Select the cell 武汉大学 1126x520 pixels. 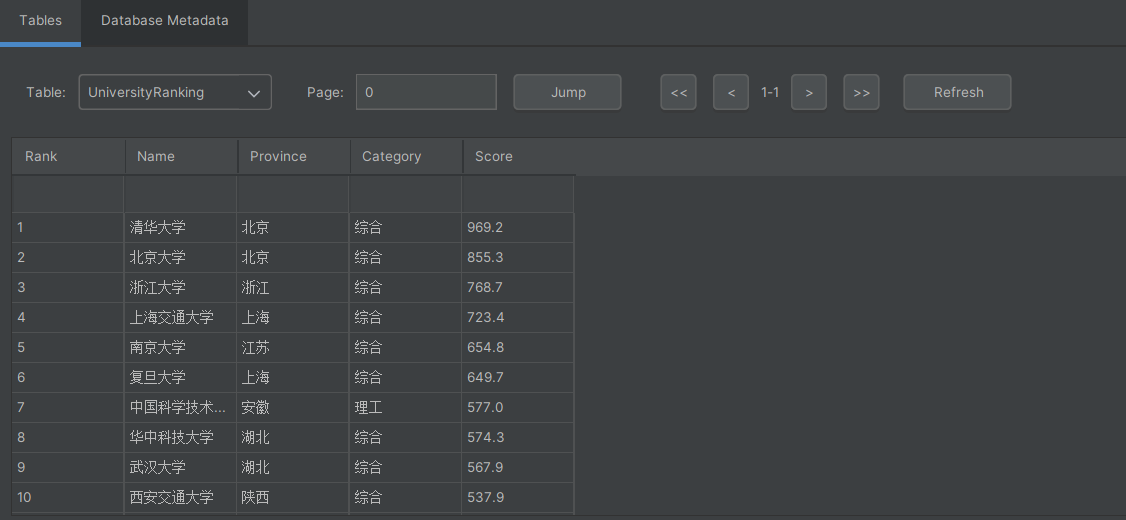(x=180, y=468)
